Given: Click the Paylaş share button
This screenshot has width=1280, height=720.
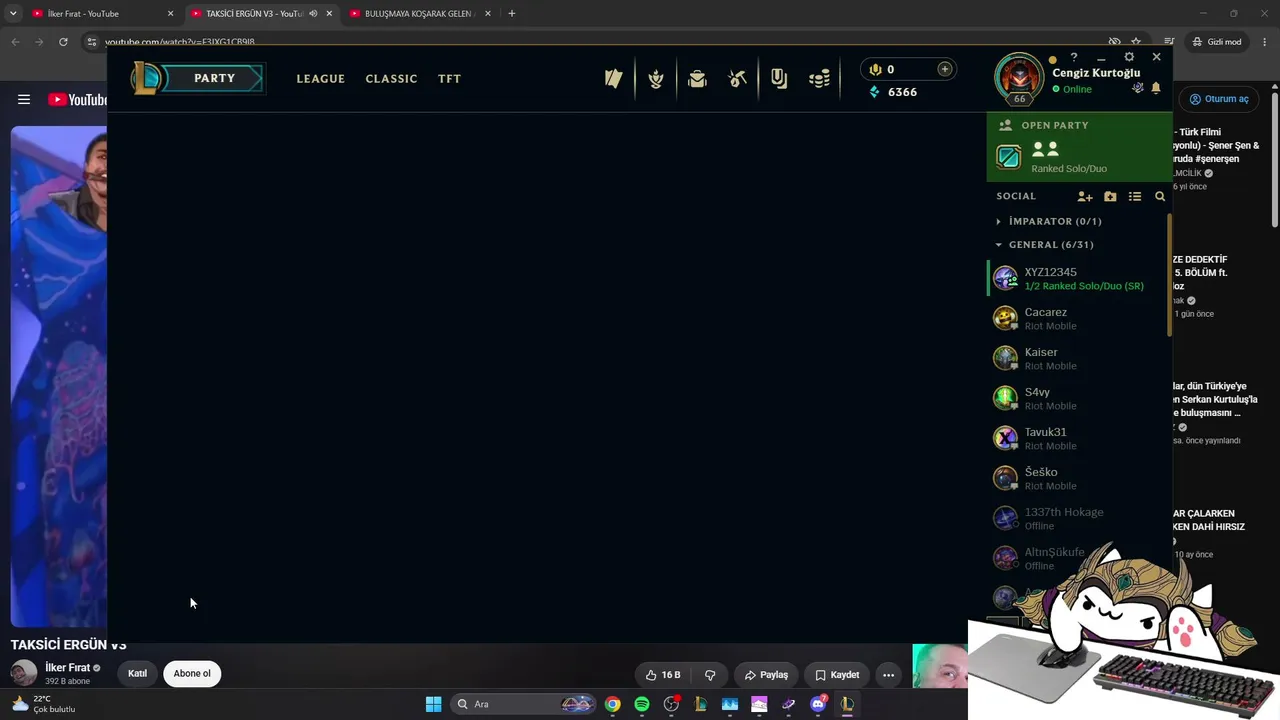Looking at the screenshot, I should point(766,675).
